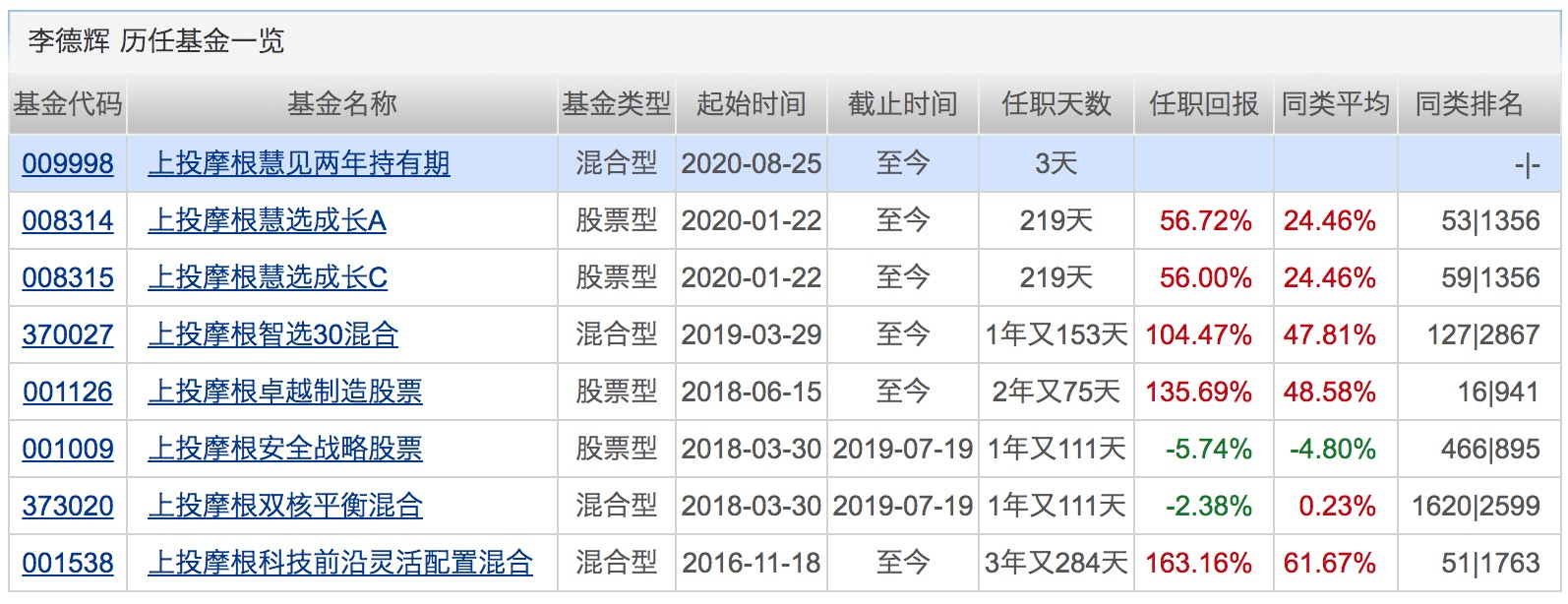Select peer average 47.81%

(1330, 334)
